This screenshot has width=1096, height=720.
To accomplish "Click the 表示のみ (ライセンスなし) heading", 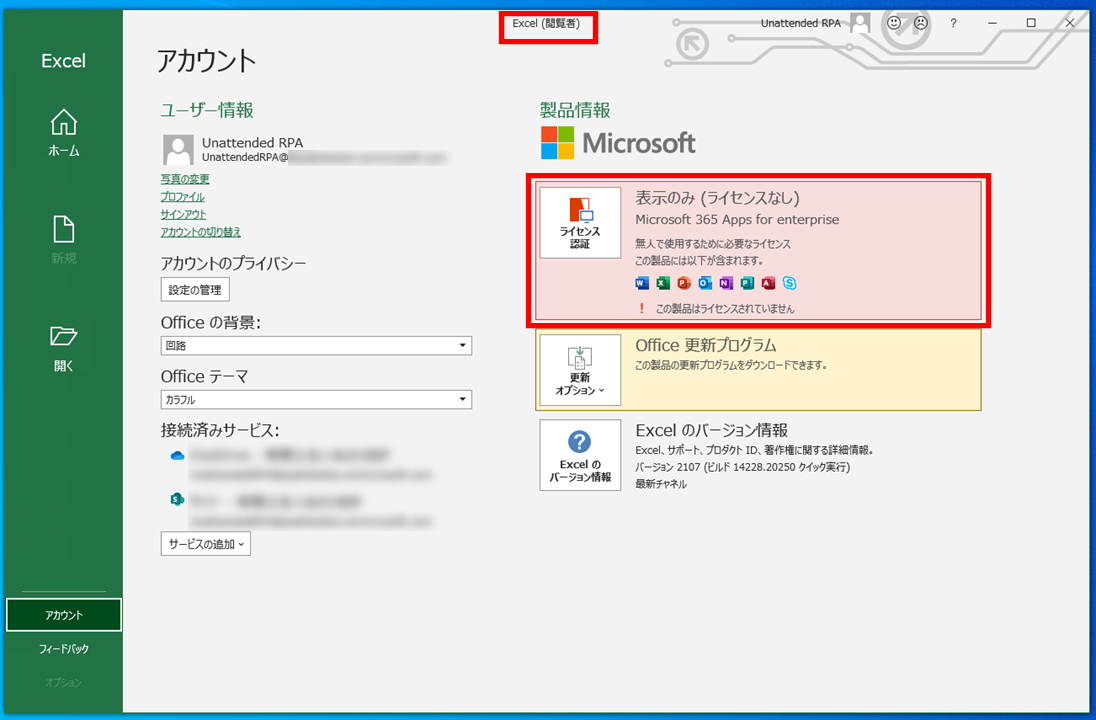I will (717, 198).
